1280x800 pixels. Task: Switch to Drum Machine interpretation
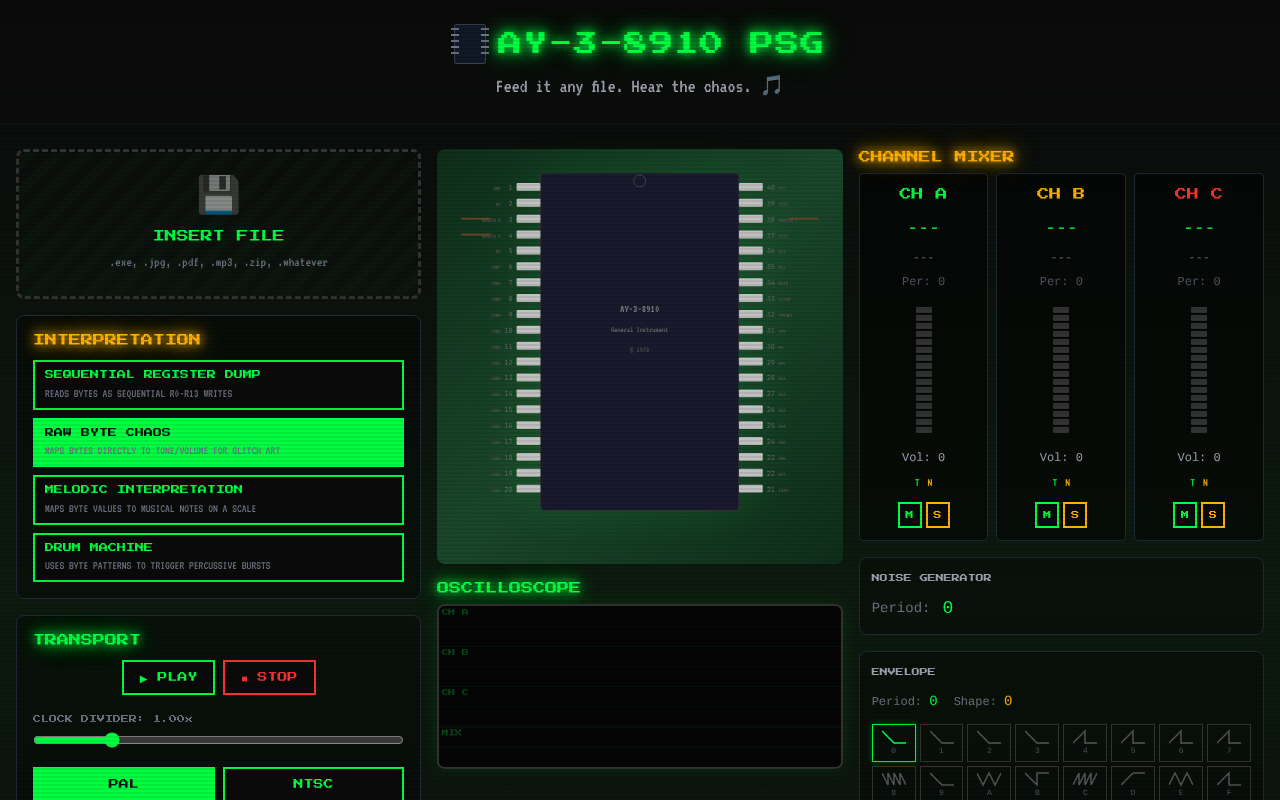click(218, 557)
